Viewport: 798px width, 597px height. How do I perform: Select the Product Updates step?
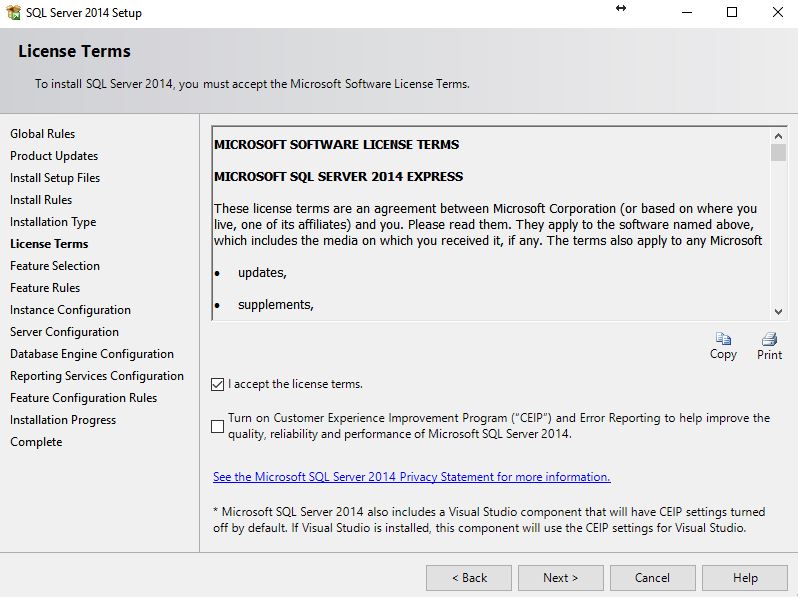[54, 156]
